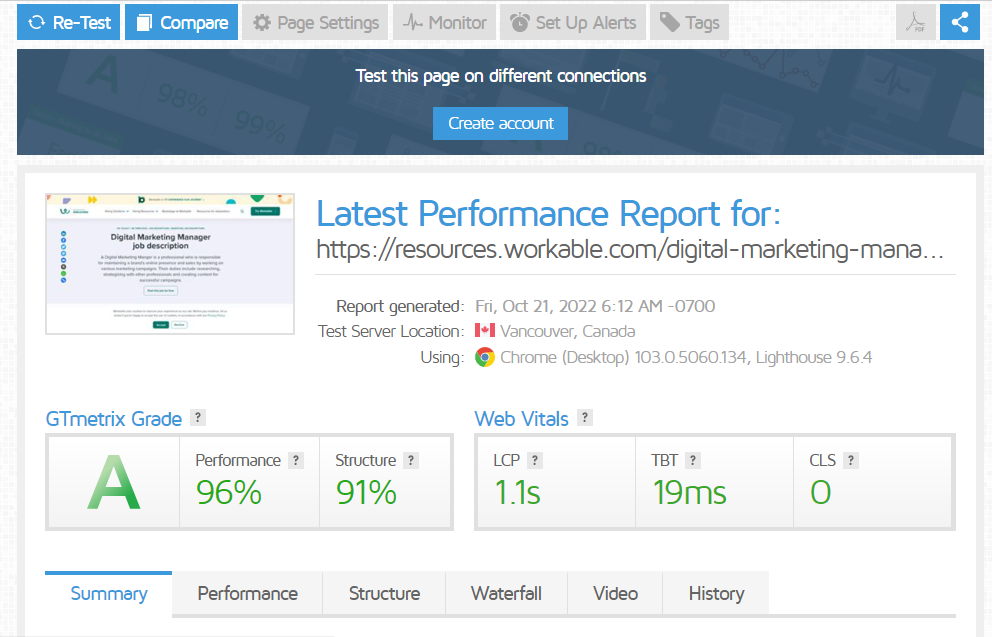Click the tested page screenshot thumbnail
Viewport: 992px width, 637px height.
[x=170, y=263]
